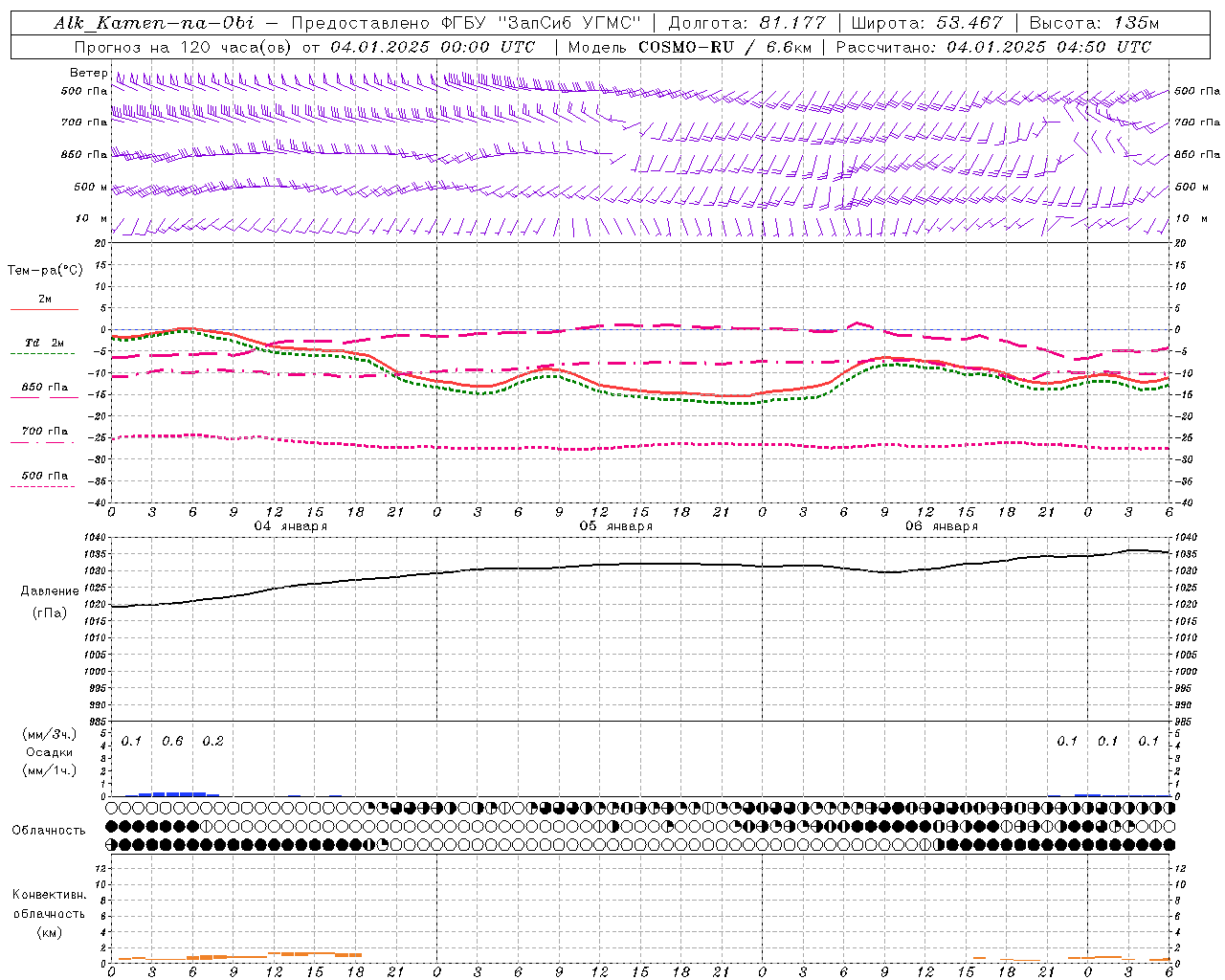The width and height of the screenshot is (1225, 980).
Task: Select the 'Широта: 53.467' header text
Action: coord(926,23)
